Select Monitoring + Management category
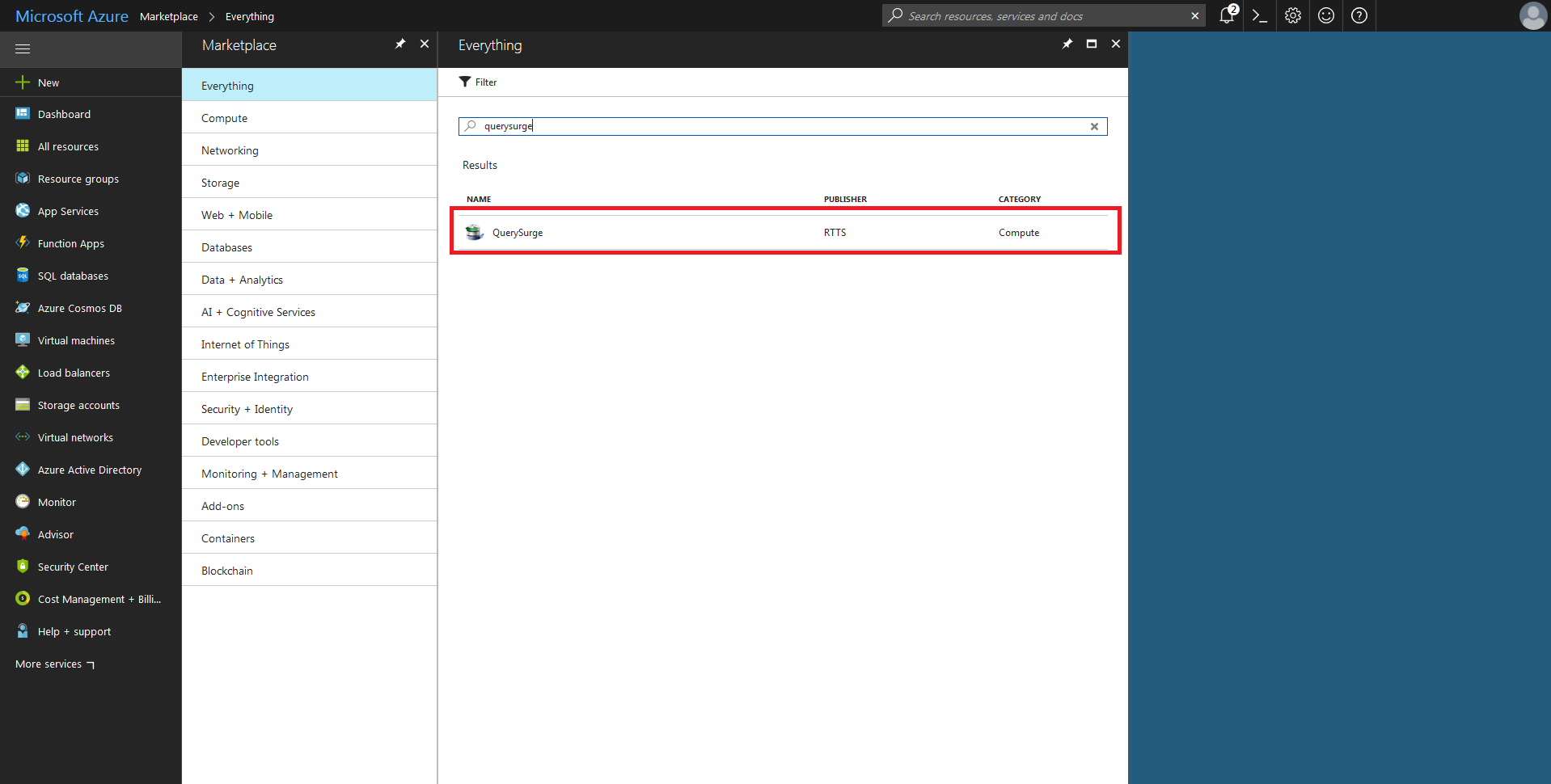The width and height of the screenshot is (1551, 784). tap(310, 473)
